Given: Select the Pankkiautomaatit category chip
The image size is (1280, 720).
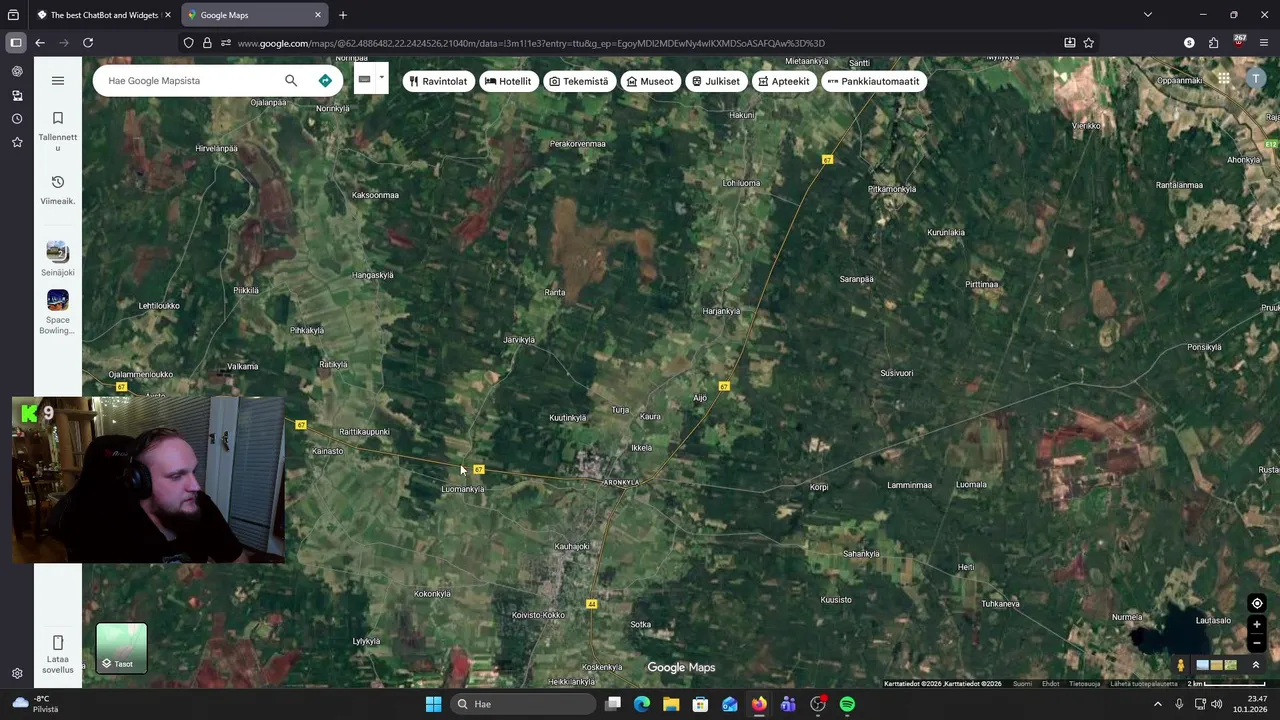Looking at the screenshot, I should click(x=873, y=82).
